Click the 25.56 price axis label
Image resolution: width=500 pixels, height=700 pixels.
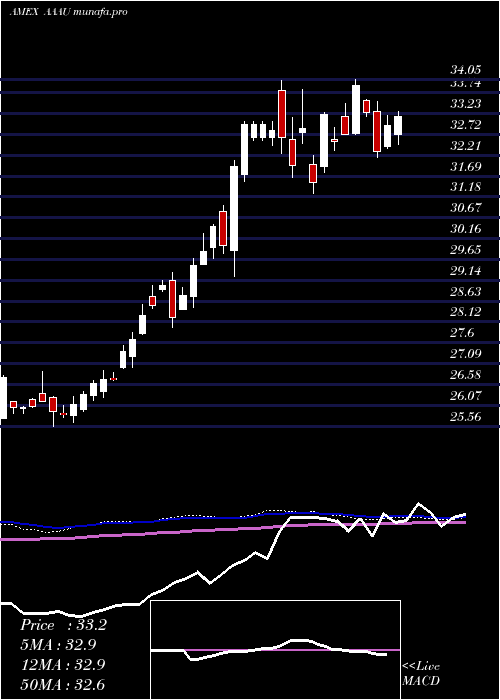click(x=465, y=417)
